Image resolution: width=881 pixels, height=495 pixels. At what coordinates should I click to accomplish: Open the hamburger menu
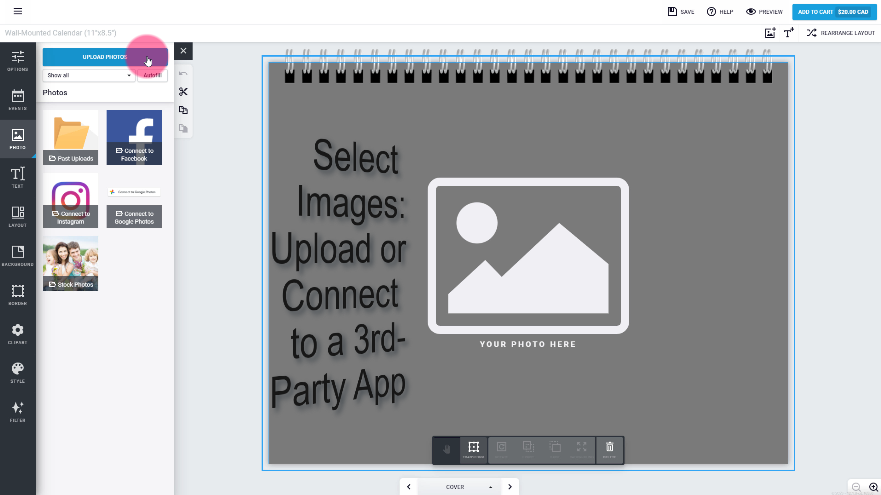(x=17, y=11)
